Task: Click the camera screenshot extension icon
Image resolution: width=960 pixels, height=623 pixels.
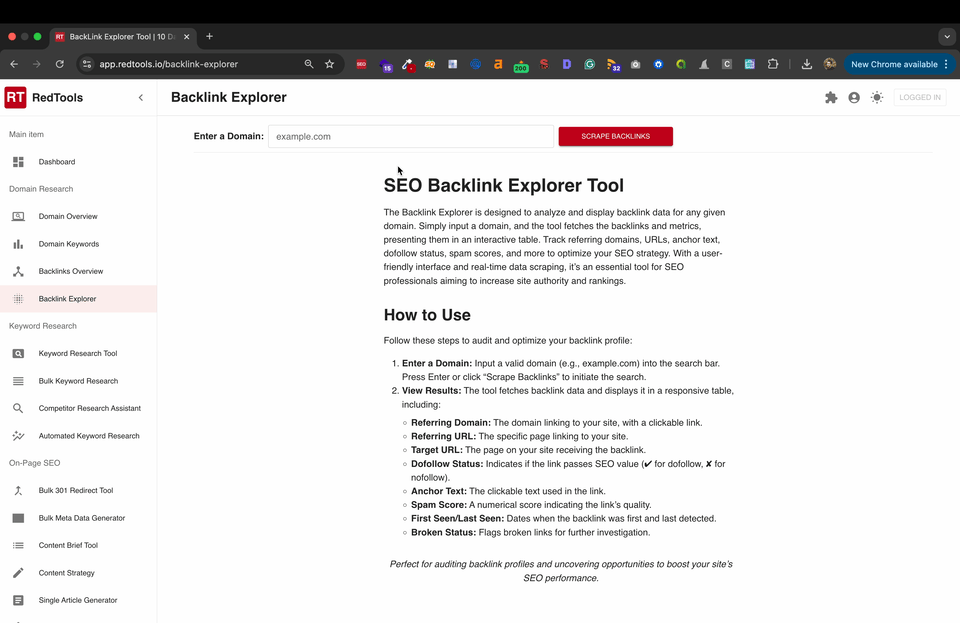Action: (x=636, y=64)
